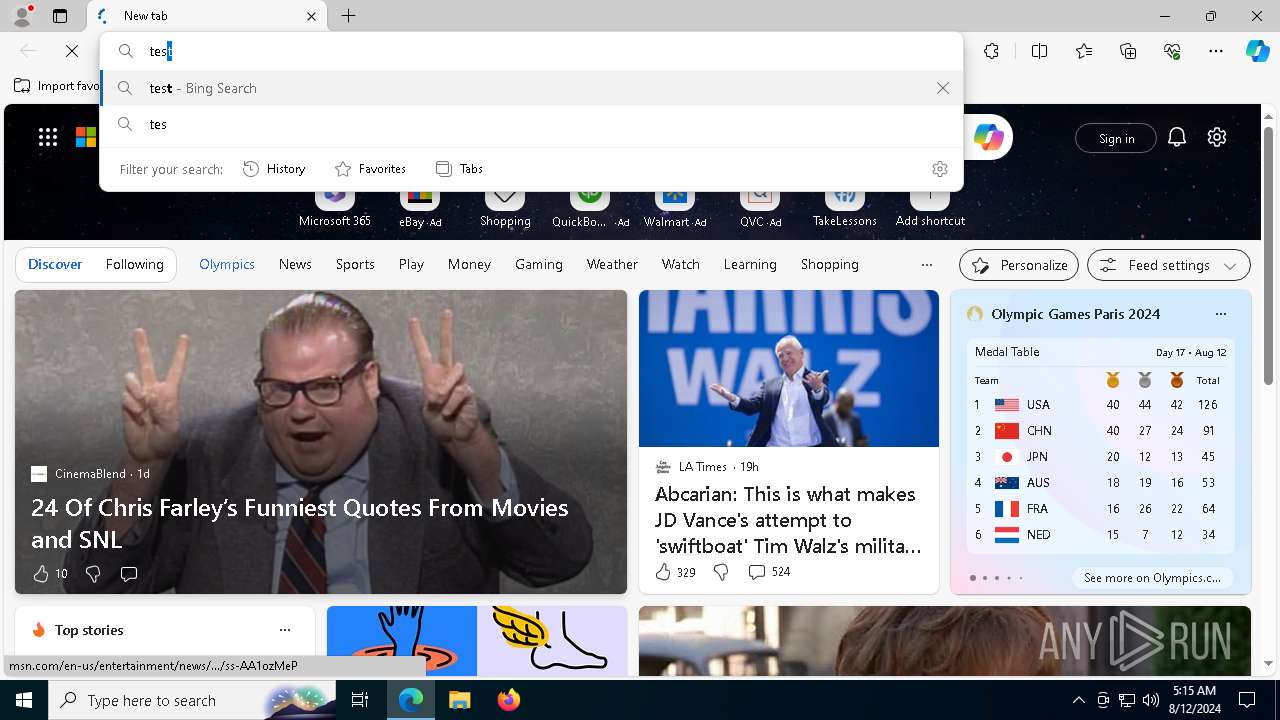1280x720 pixels.
Task: Select the News category
Action: click(x=295, y=265)
